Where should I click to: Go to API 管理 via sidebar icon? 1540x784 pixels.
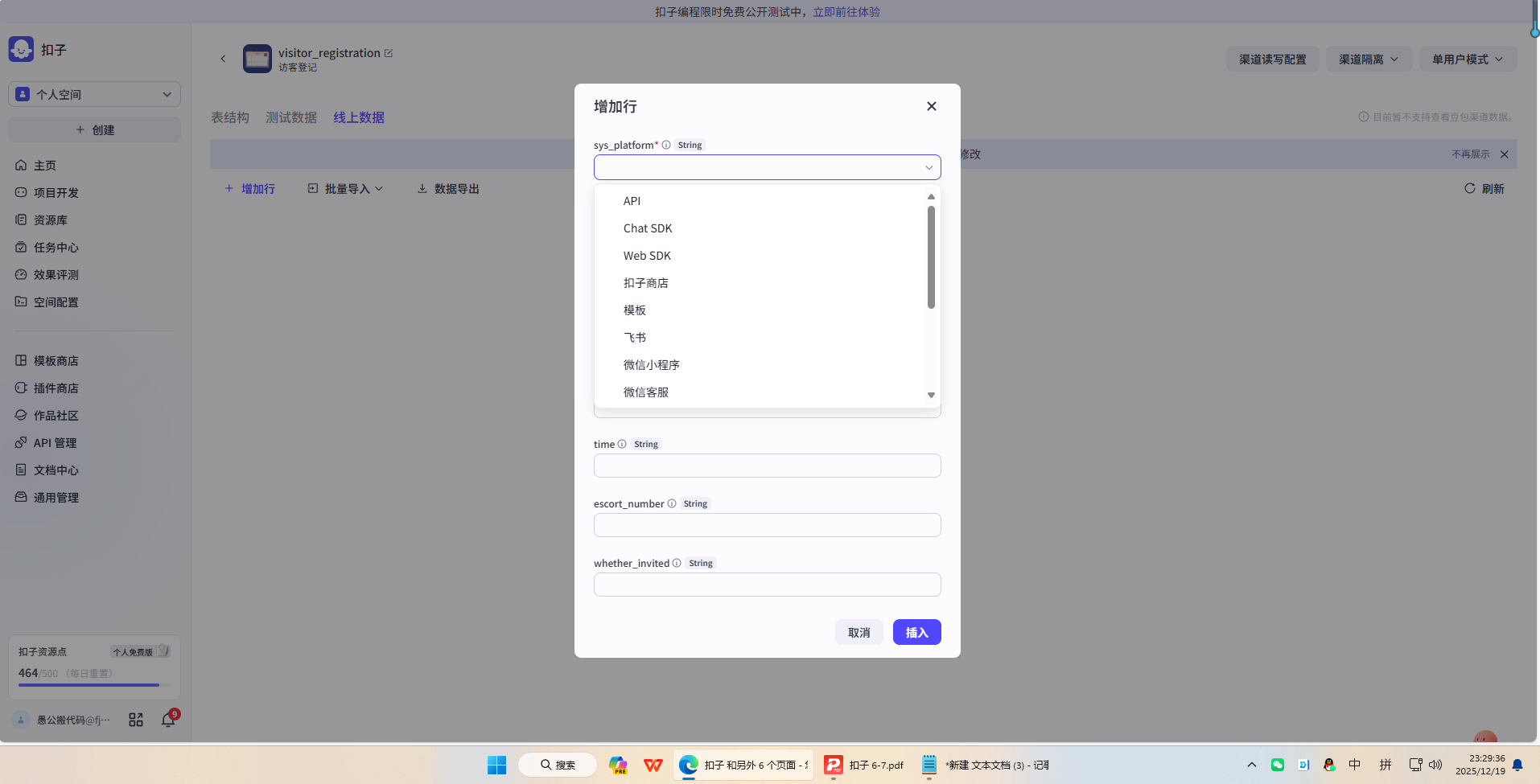click(54, 442)
